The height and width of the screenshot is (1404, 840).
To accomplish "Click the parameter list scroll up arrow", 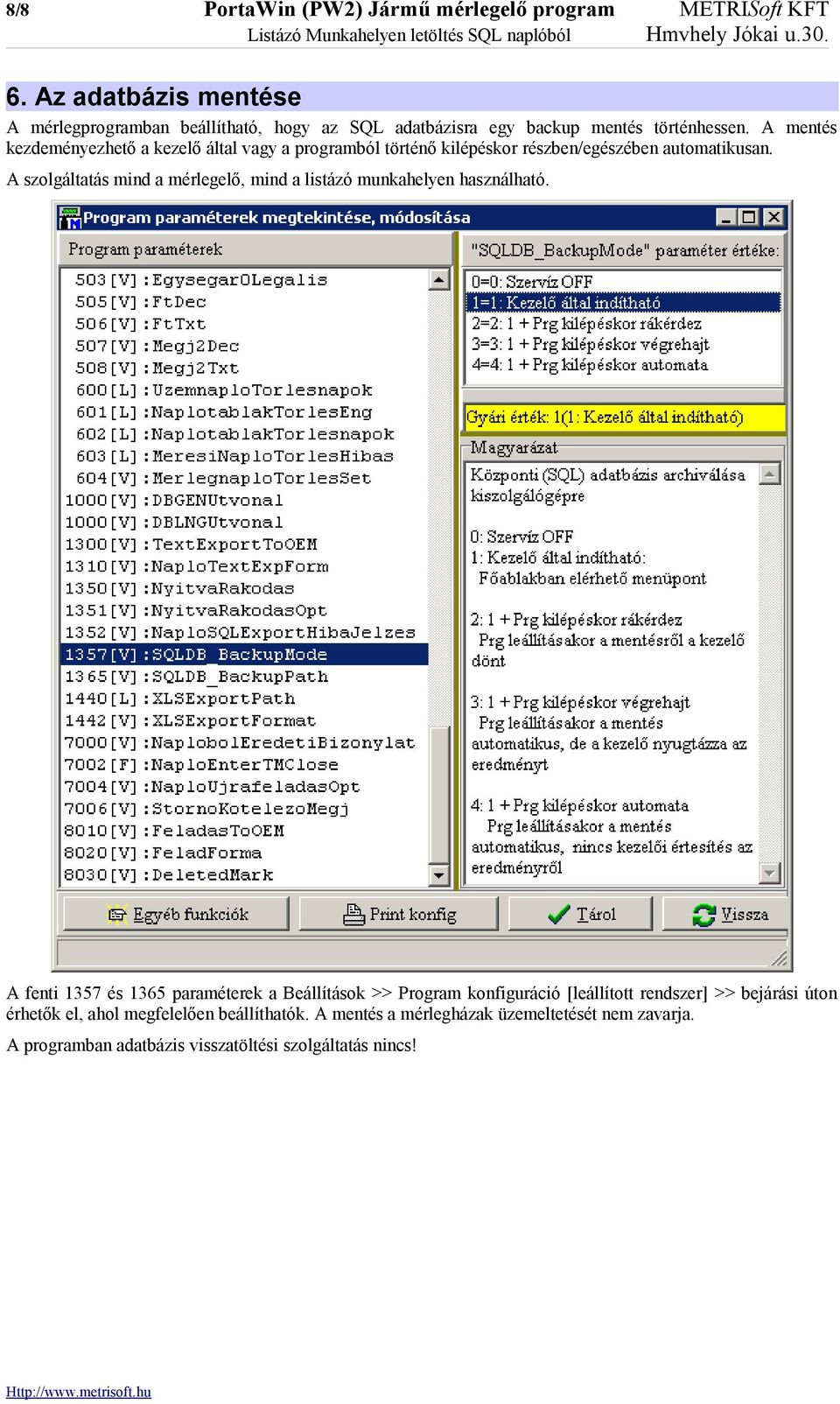I will pyautogui.click(x=439, y=280).
